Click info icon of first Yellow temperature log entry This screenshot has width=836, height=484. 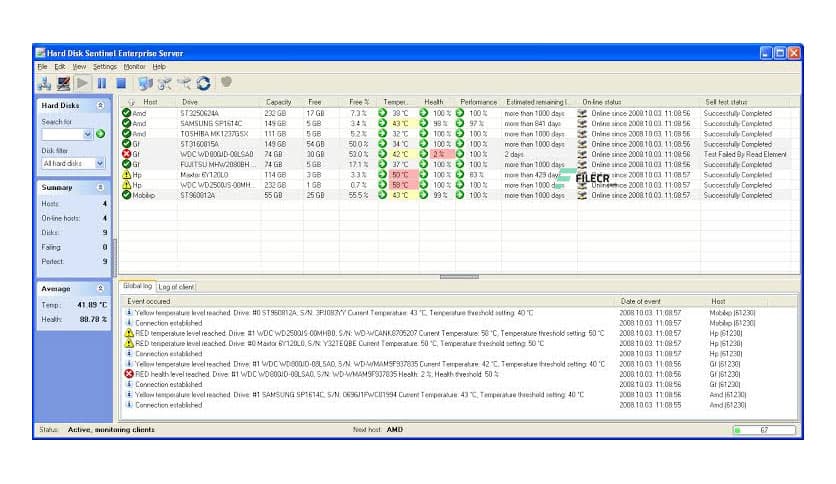[x=128, y=312]
